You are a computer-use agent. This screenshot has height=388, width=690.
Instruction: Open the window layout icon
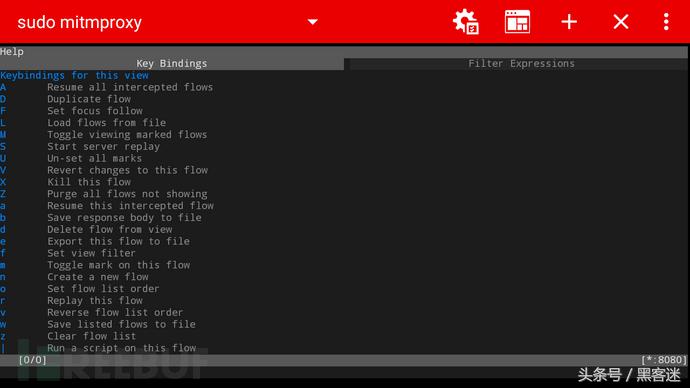point(517,22)
